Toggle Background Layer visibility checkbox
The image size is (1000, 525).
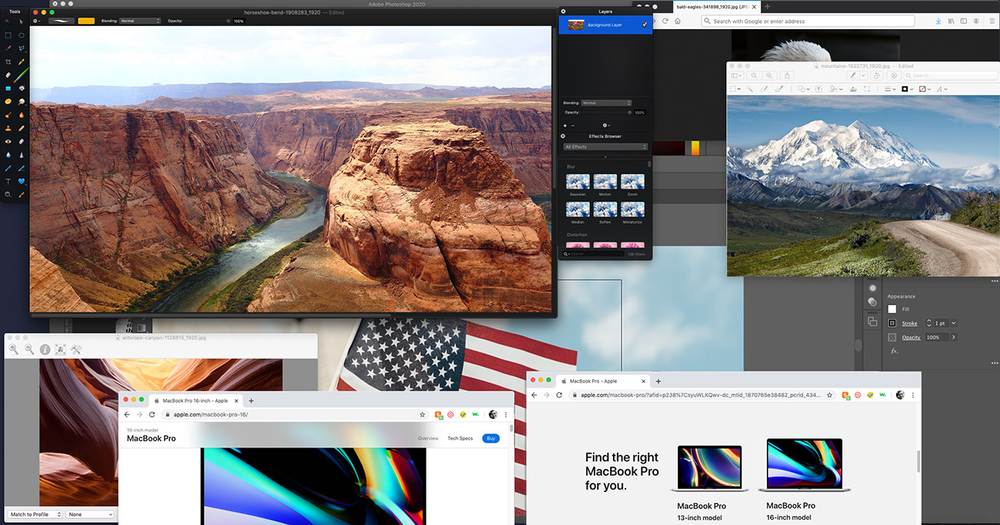click(645, 25)
